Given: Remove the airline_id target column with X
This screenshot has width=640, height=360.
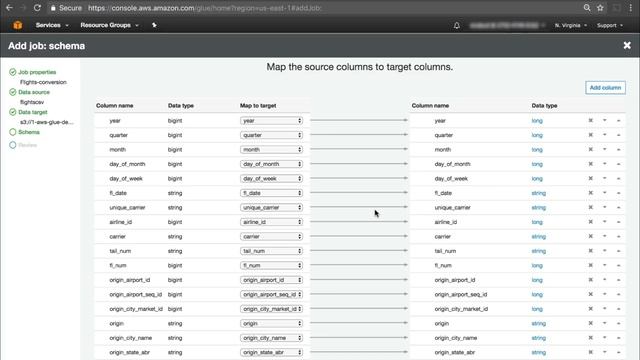Looking at the screenshot, I should point(590,222).
